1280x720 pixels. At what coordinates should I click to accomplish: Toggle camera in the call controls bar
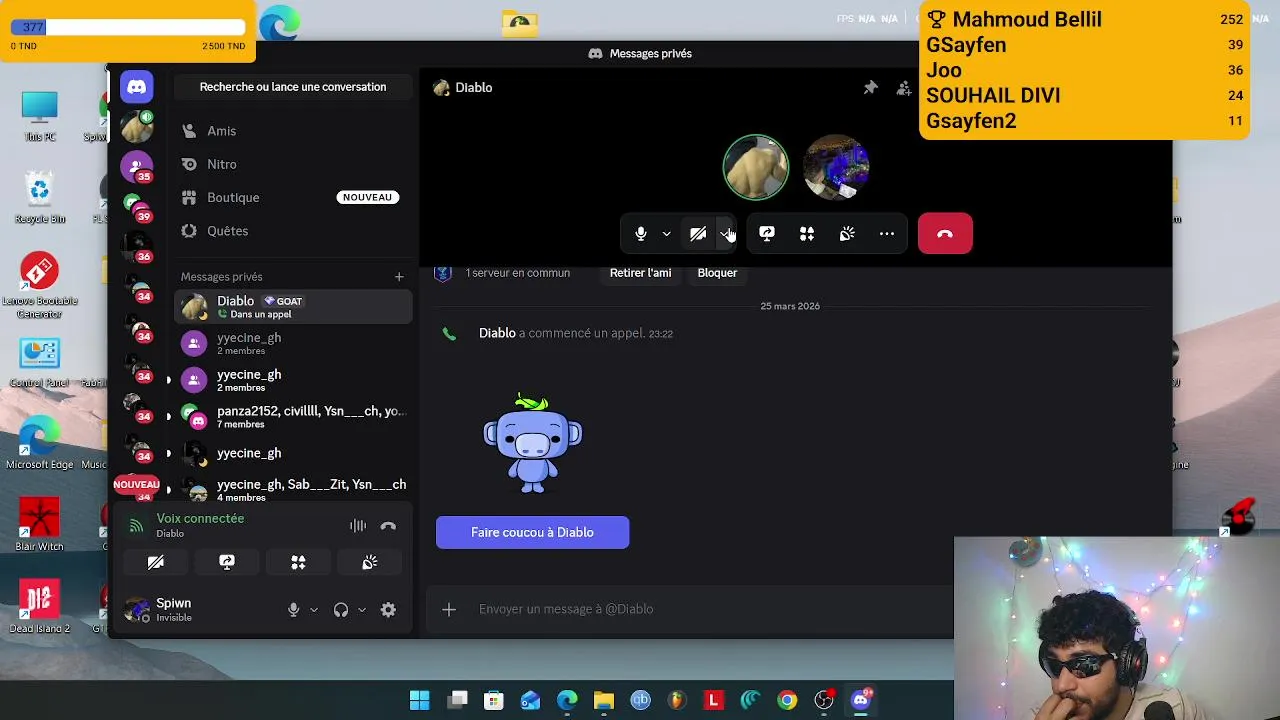[698, 234]
